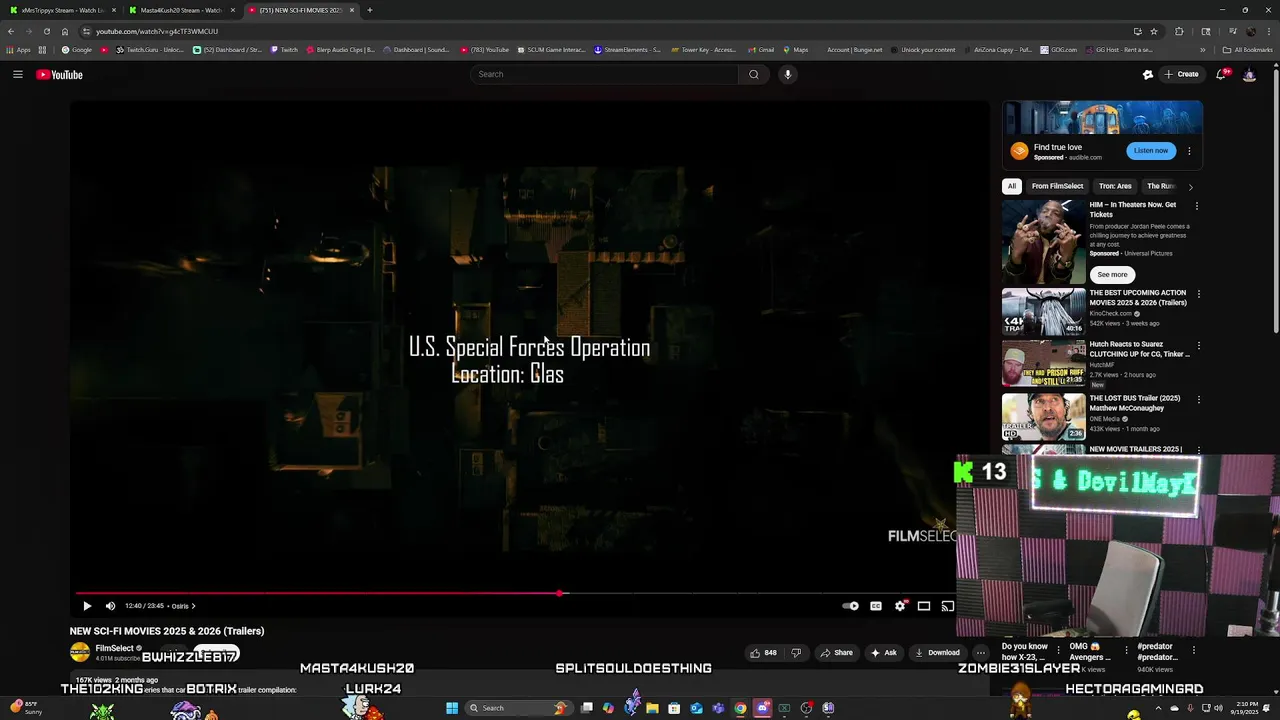This screenshot has width=1280, height=720.
Task: Open The Best Upcoming Action Movies thumbnail
Action: pos(1044,312)
